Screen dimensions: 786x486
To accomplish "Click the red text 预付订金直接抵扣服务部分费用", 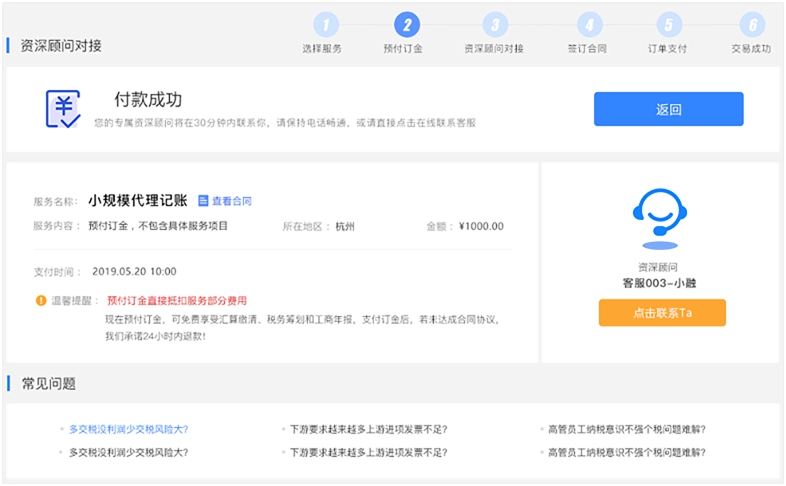I will point(177,301).
